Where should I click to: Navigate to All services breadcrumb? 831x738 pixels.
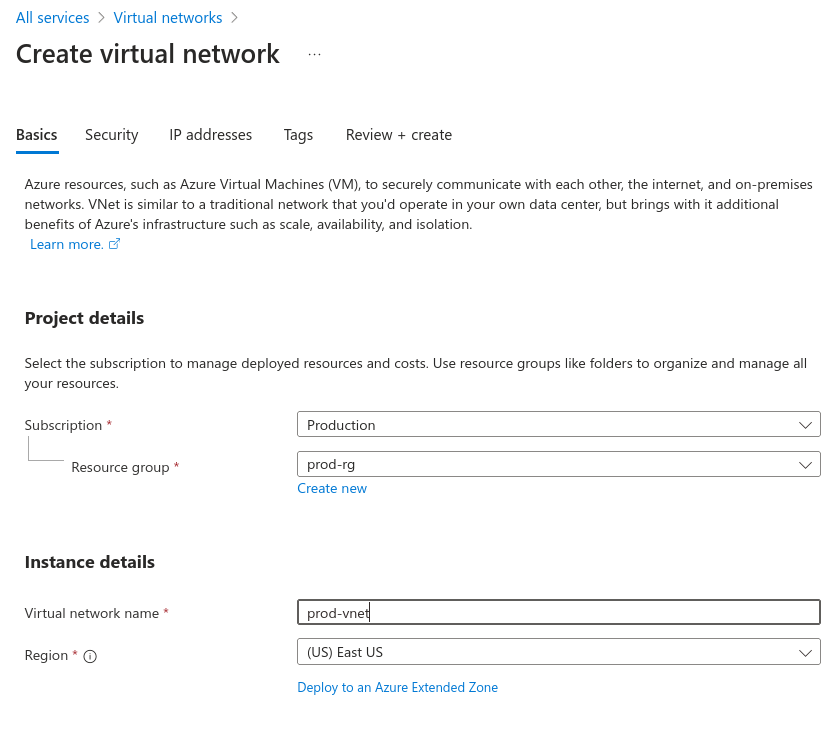(x=52, y=18)
